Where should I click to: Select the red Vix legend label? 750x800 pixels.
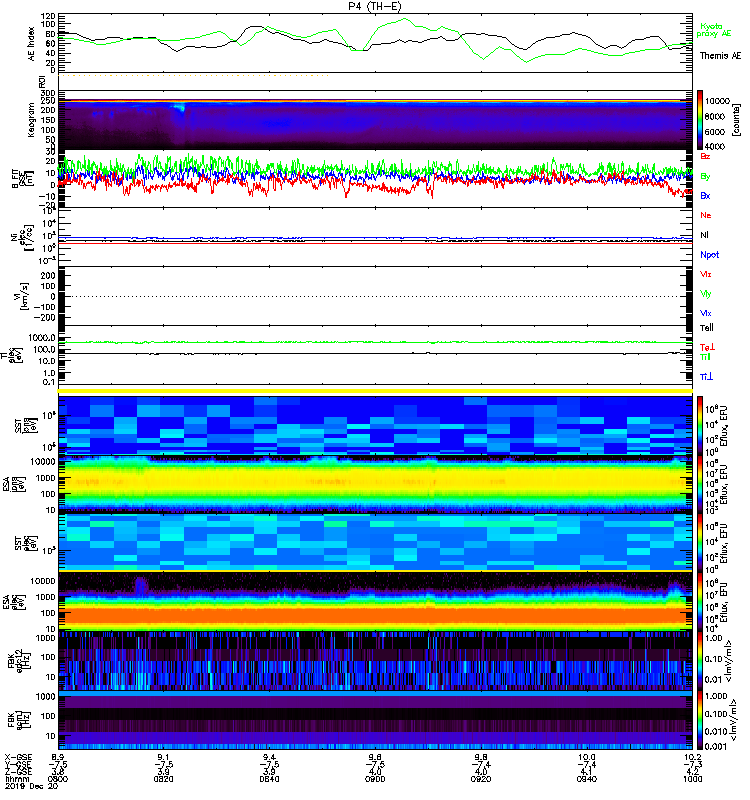706,274
